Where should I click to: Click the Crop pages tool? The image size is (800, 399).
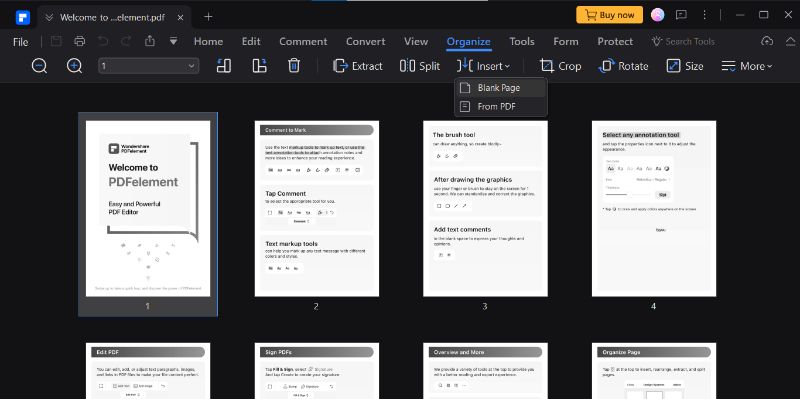561,66
